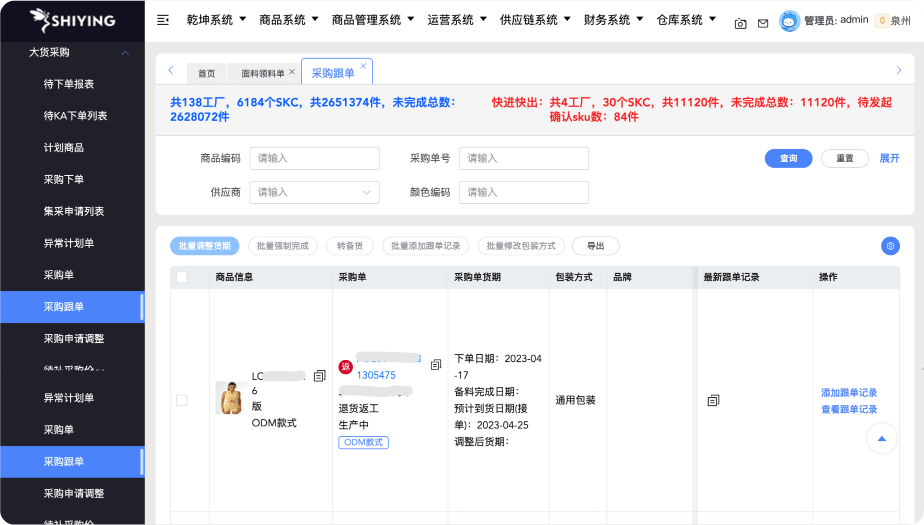Viewport: 924px width, 525px height.
Task: Copy the purchase order number 1305475
Action: click(x=436, y=365)
